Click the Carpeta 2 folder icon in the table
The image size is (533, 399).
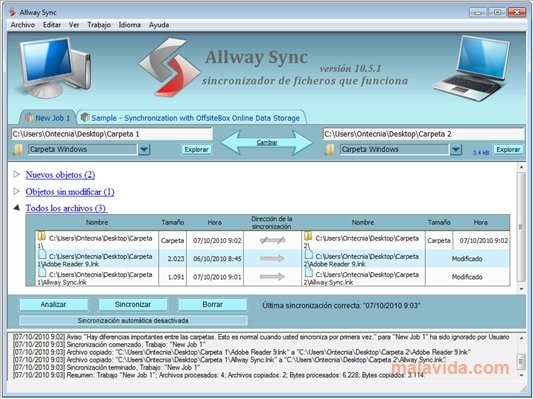tap(308, 236)
